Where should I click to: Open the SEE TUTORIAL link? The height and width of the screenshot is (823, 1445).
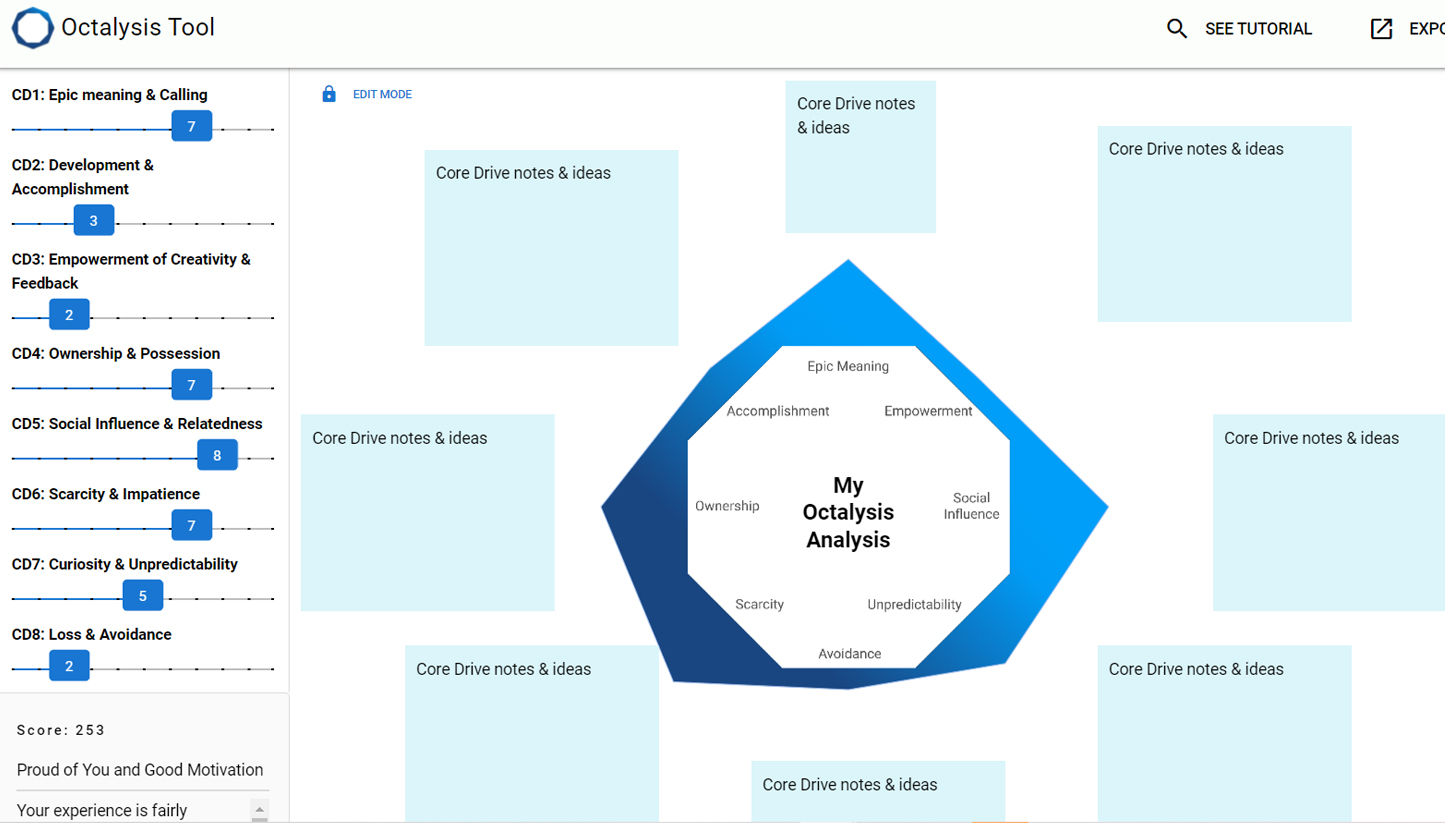pyautogui.click(x=1258, y=29)
